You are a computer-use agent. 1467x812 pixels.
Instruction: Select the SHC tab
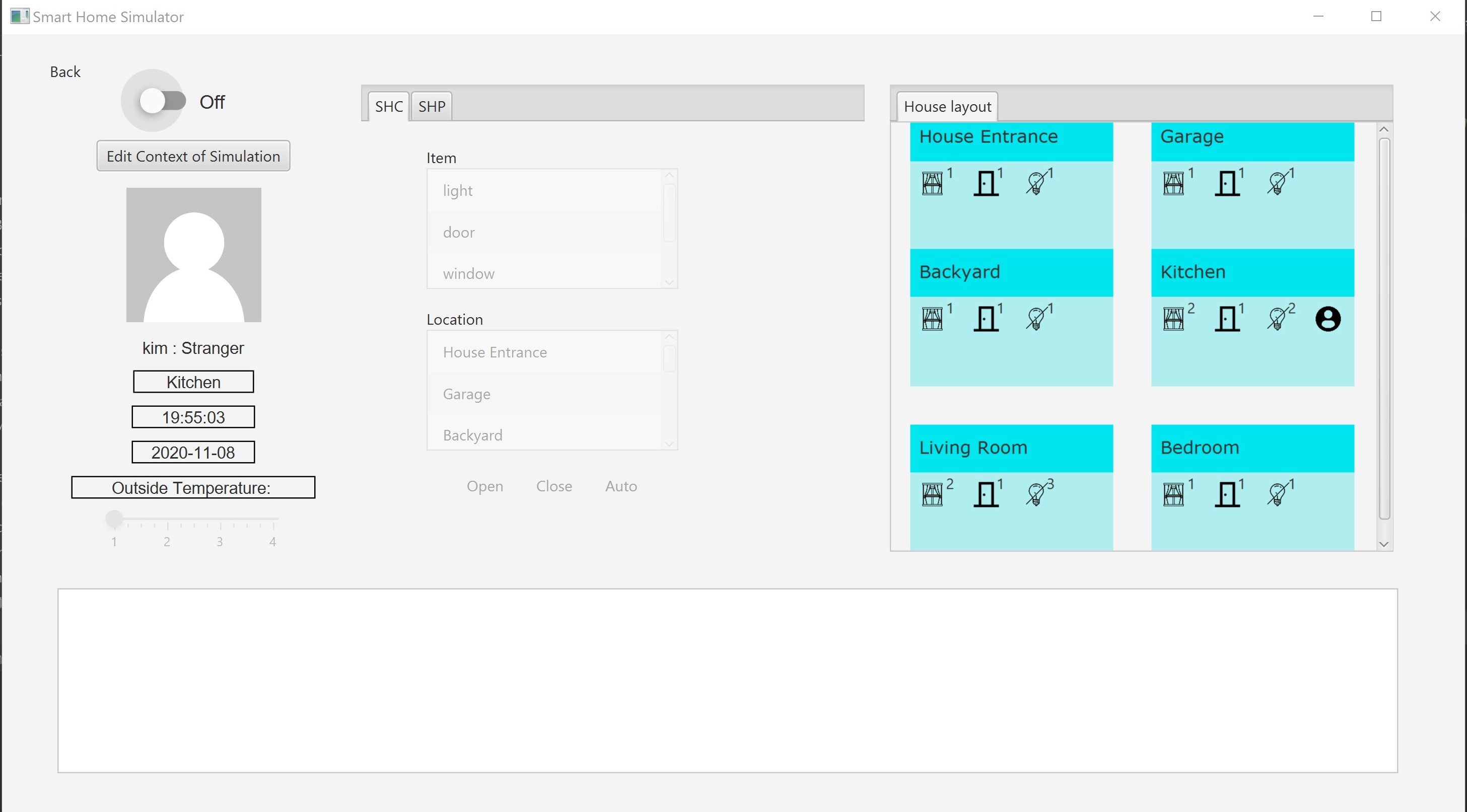(x=388, y=106)
